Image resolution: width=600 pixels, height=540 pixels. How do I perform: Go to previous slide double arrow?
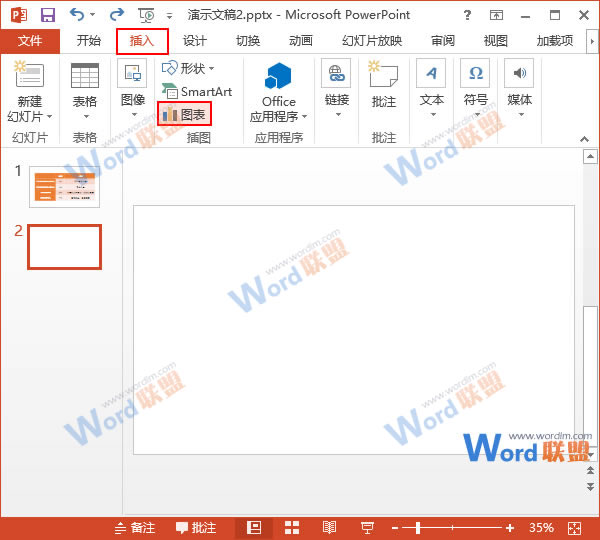click(590, 470)
